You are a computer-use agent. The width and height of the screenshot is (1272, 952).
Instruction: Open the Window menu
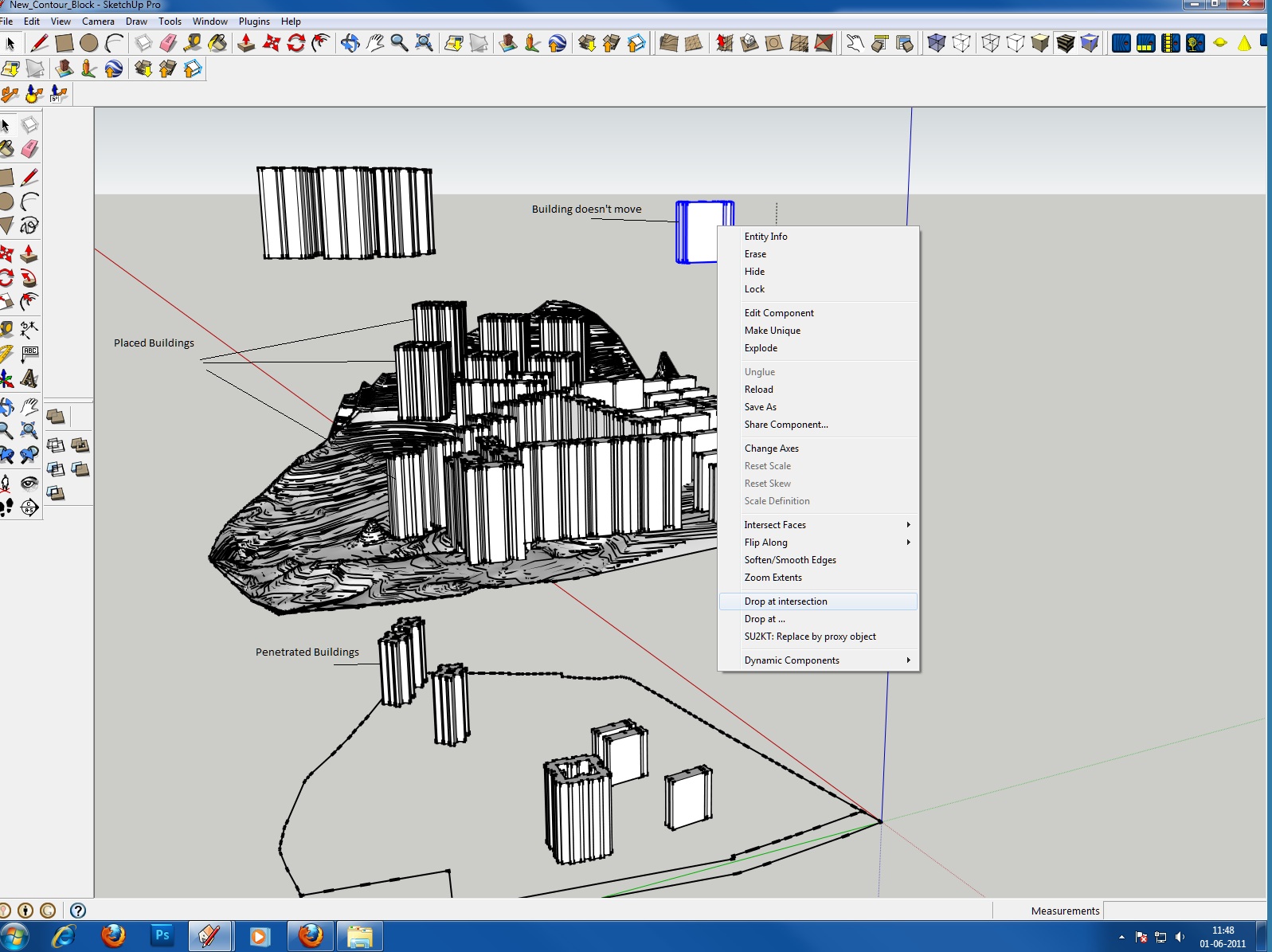point(209,22)
